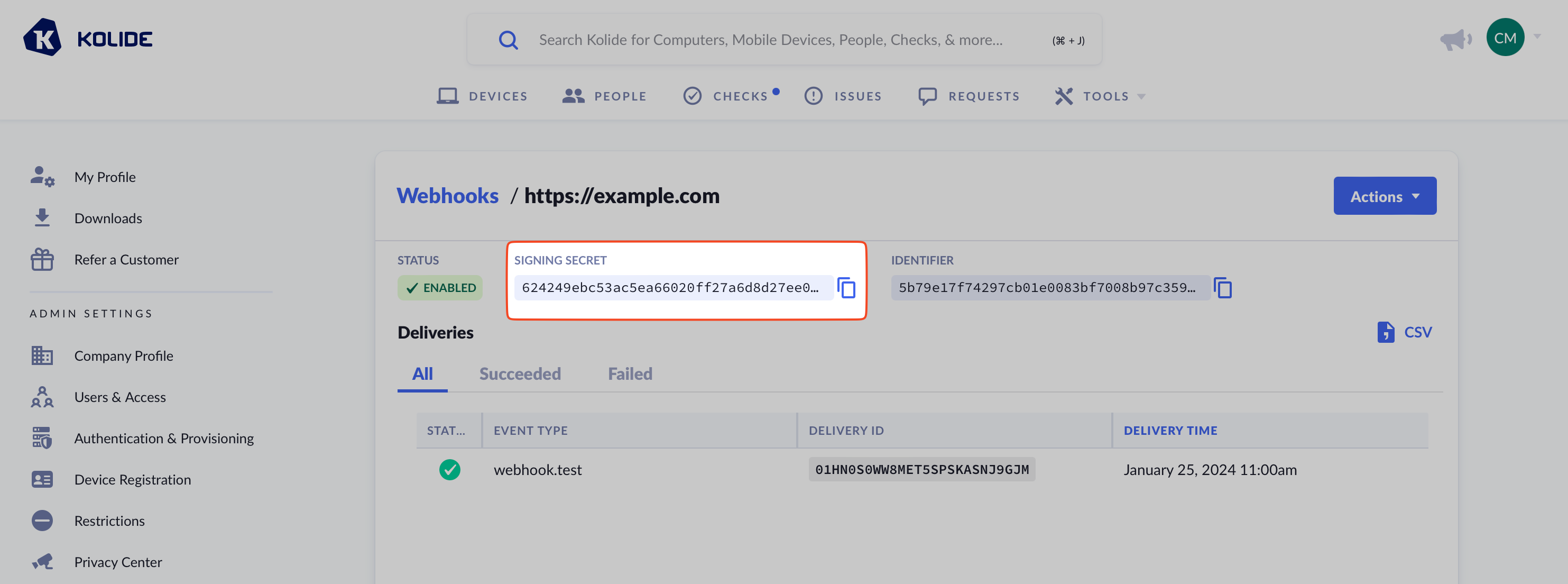Go to Device Registration settings
Viewport: 1568px width, 584px height.
[132, 479]
